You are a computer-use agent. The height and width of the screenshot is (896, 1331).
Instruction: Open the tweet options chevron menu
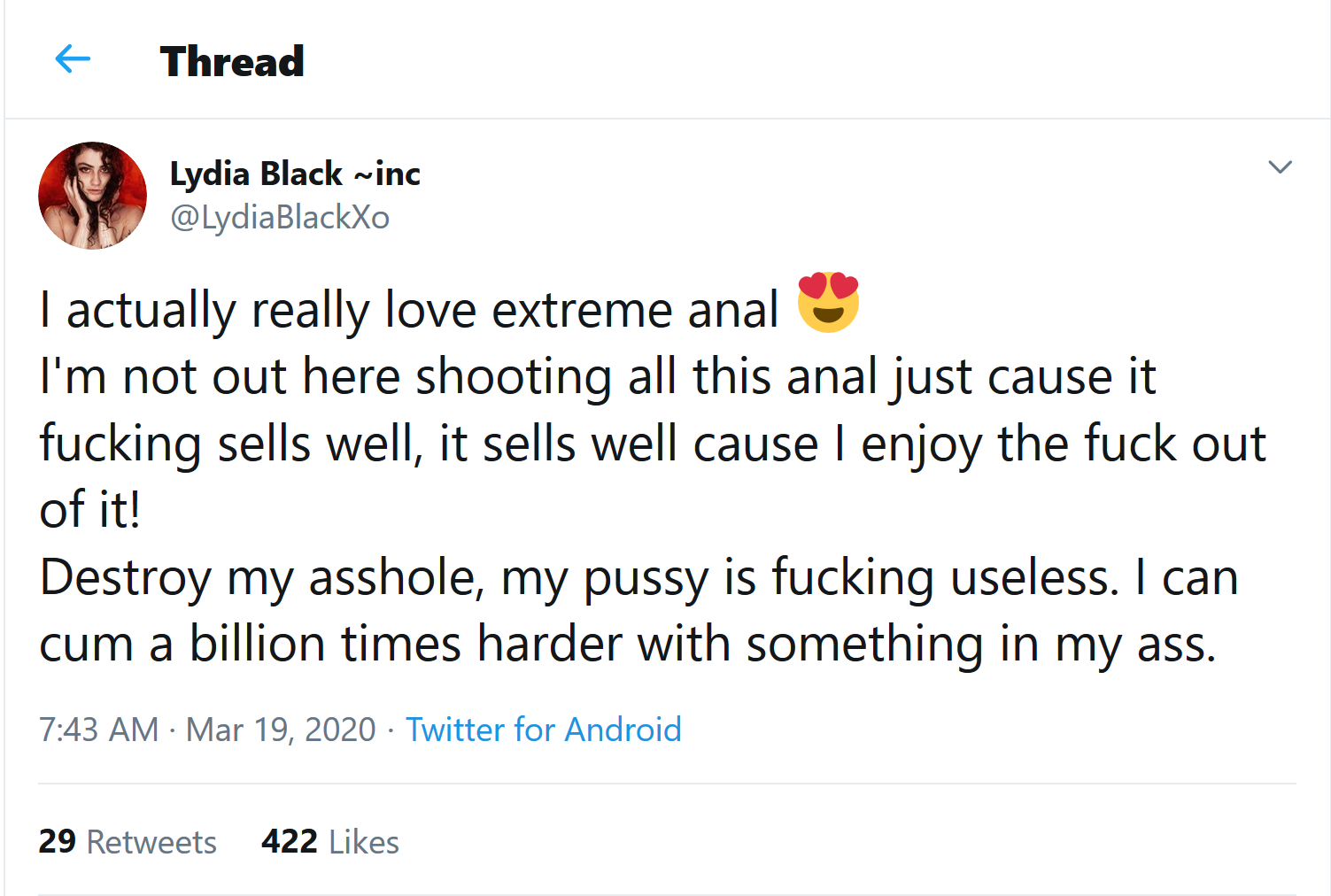(x=1280, y=167)
